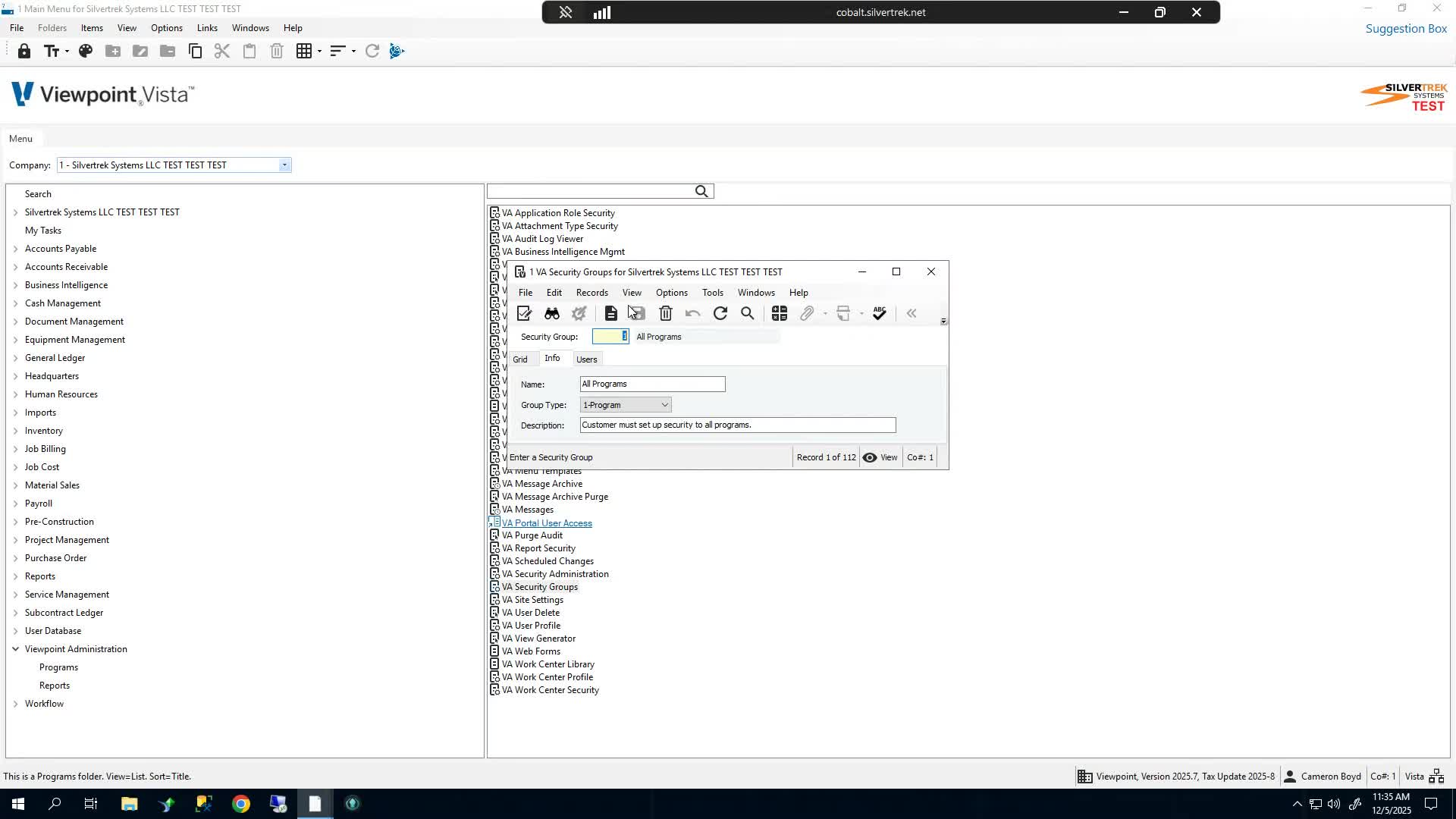The width and height of the screenshot is (1456, 819).
Task: Click the ABC spell check icon
Action: [880, 314]
